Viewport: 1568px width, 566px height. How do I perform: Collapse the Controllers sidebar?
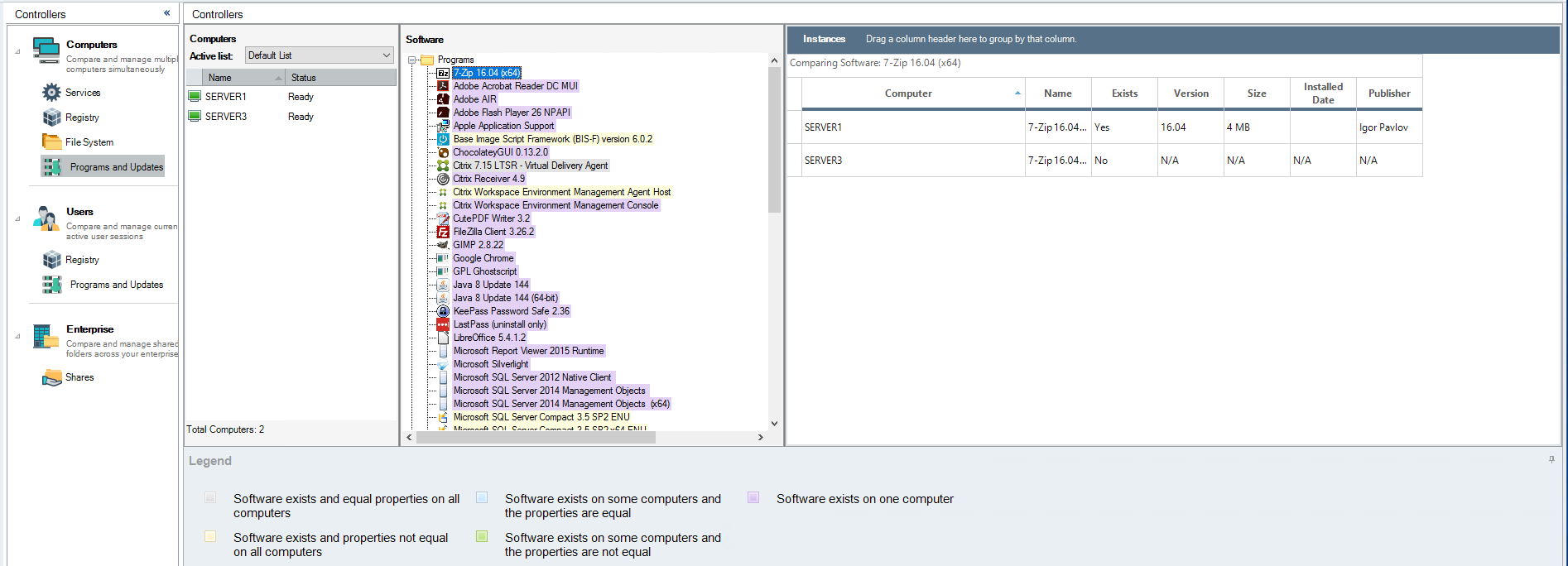(x=166, y=13)
